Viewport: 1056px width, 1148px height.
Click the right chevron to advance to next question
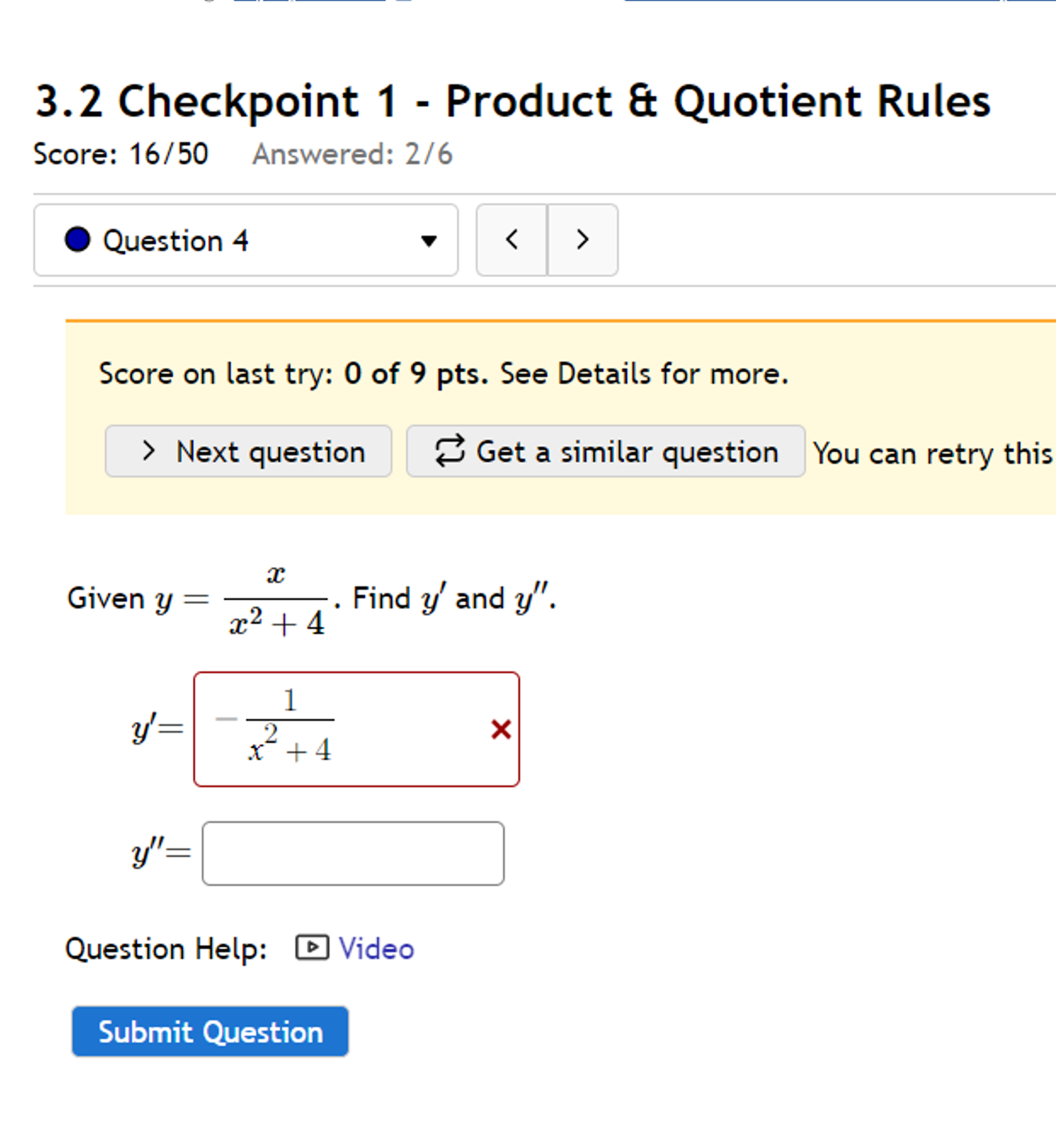click(582, 240)
